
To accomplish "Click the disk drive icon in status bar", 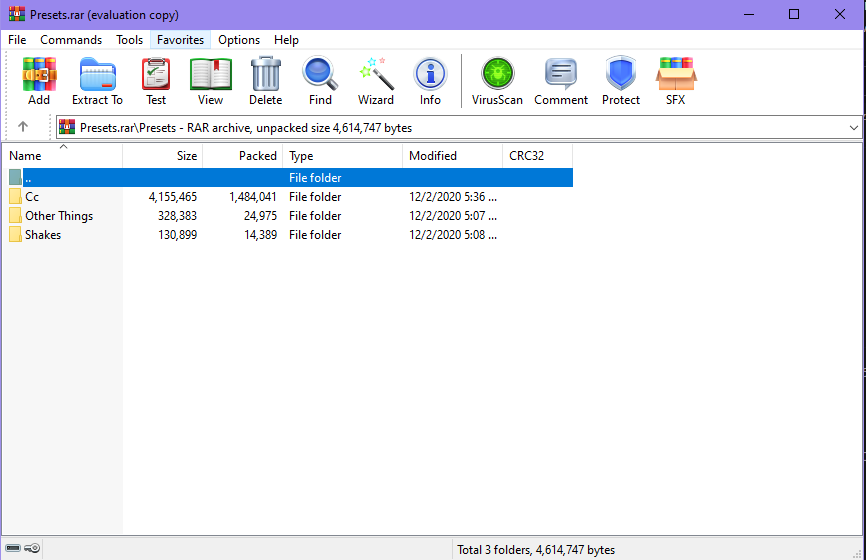I will pyautogui.click(x=13, y=548).
